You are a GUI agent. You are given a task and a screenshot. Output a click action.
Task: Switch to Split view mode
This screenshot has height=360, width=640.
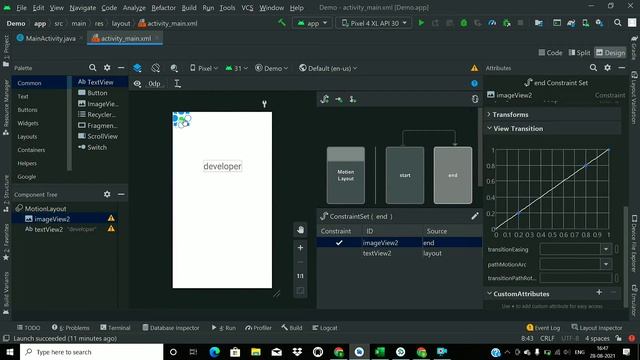579,53
